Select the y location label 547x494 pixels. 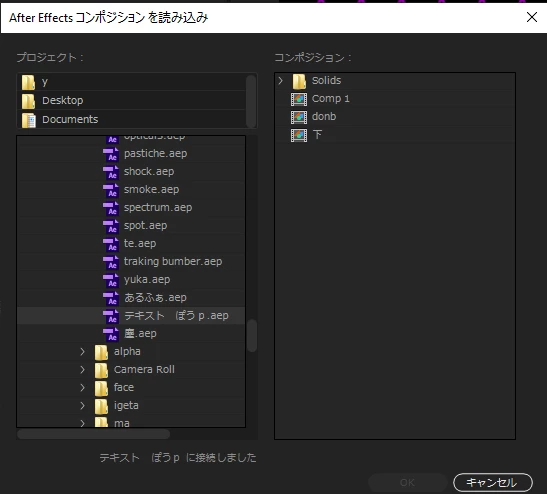tap(45, 83)
